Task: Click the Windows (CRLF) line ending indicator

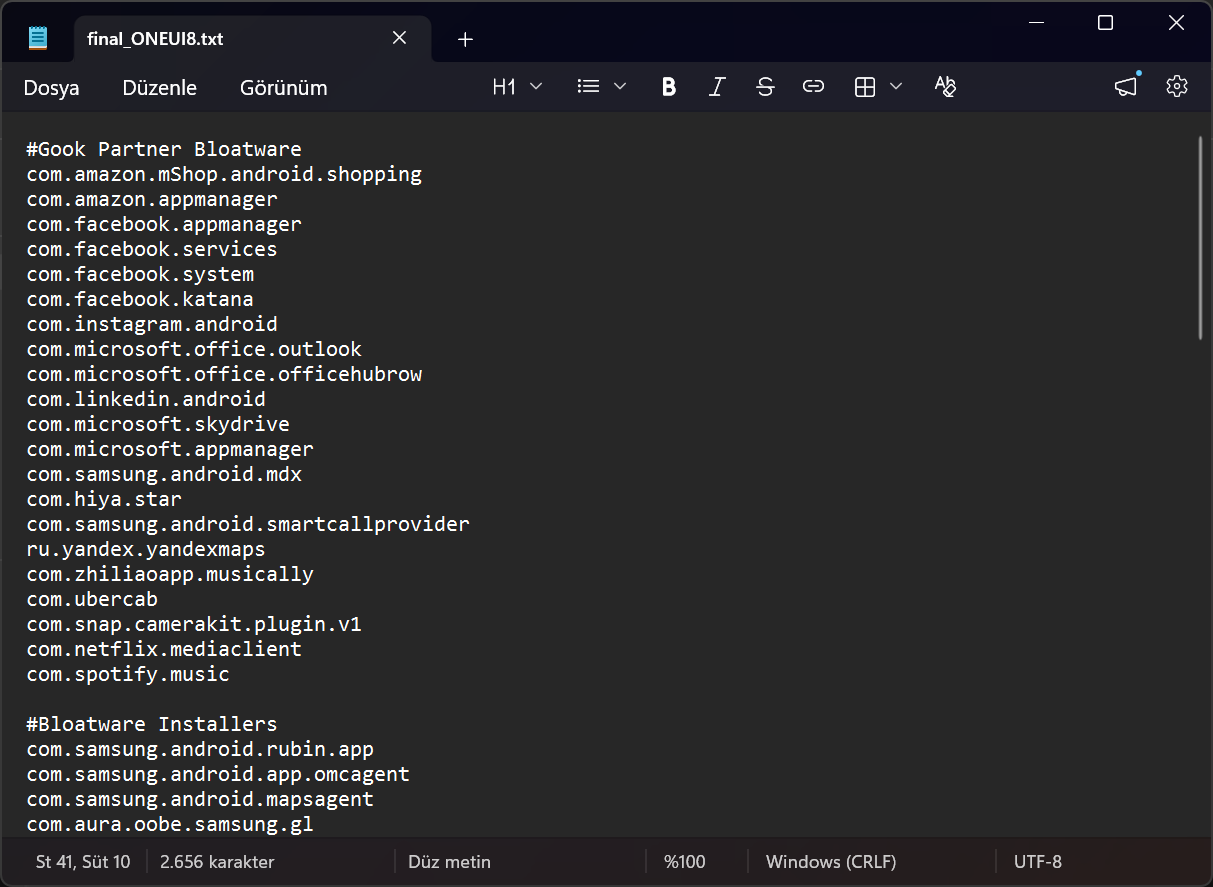Action: coord(831,862)
